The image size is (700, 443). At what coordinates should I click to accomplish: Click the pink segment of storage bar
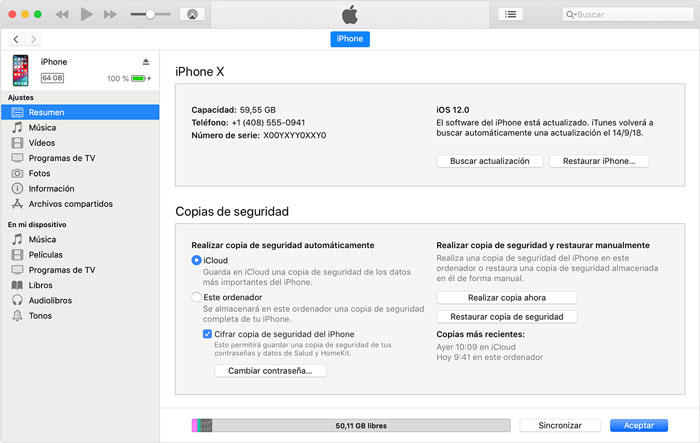[x=195, y=425]
